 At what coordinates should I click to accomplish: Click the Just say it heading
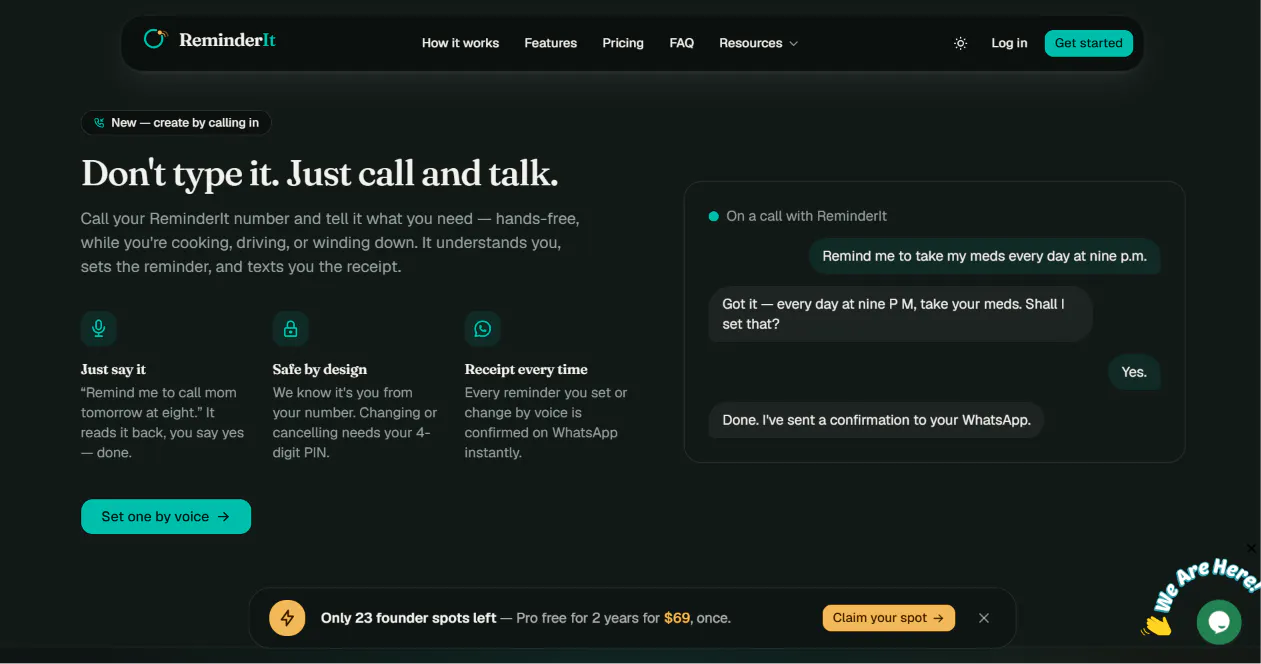pyautogui.click(x=113, y=369)
